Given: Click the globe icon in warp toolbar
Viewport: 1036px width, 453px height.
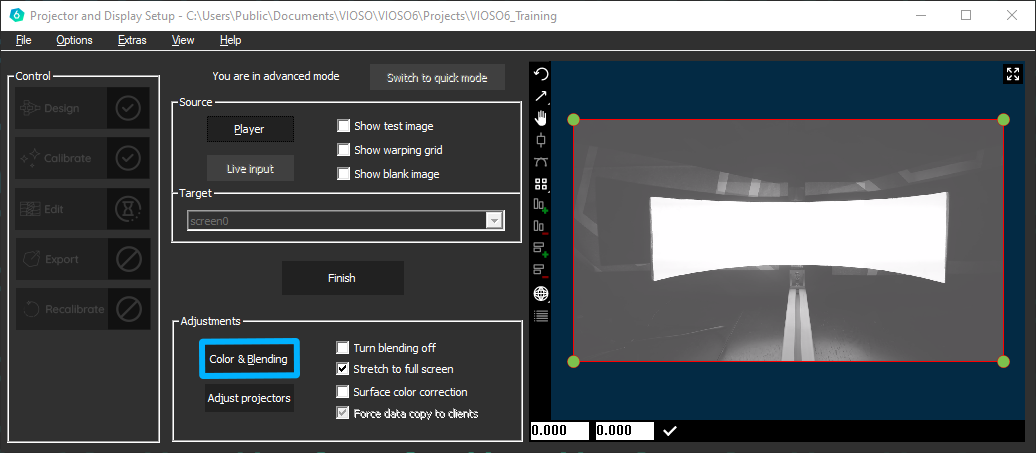Looking at the screenshot, I should 540,293.
